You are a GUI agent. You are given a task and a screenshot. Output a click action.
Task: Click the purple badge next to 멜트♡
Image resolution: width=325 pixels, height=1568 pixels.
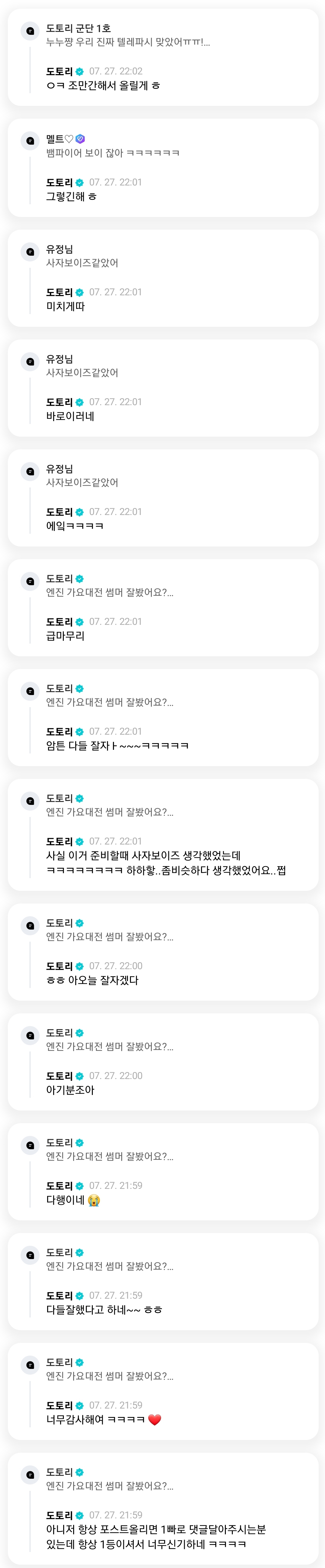pyautogui.click(x=80, y=139)
